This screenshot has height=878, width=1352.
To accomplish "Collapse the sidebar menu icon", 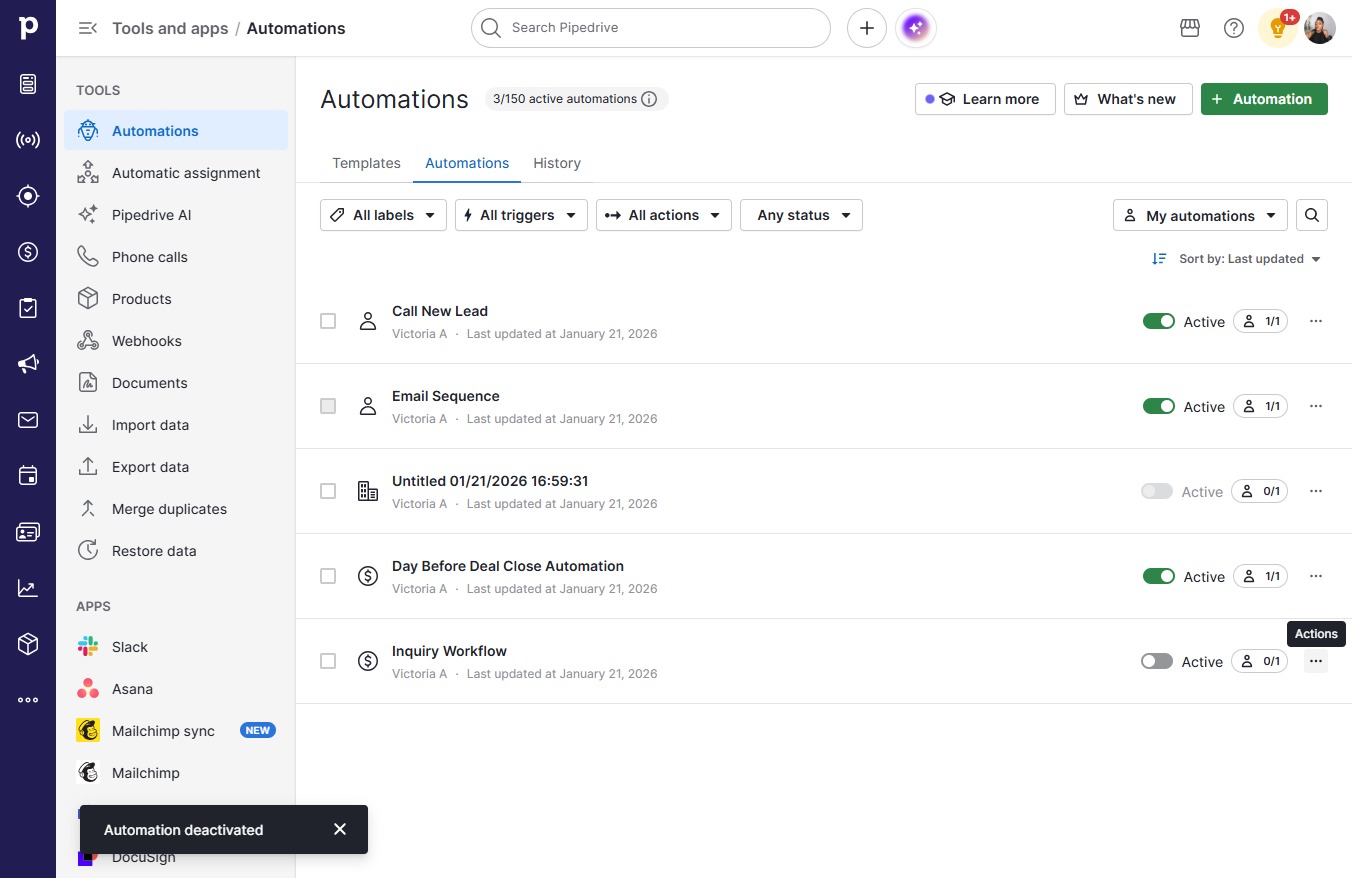I will pos(88,28).
